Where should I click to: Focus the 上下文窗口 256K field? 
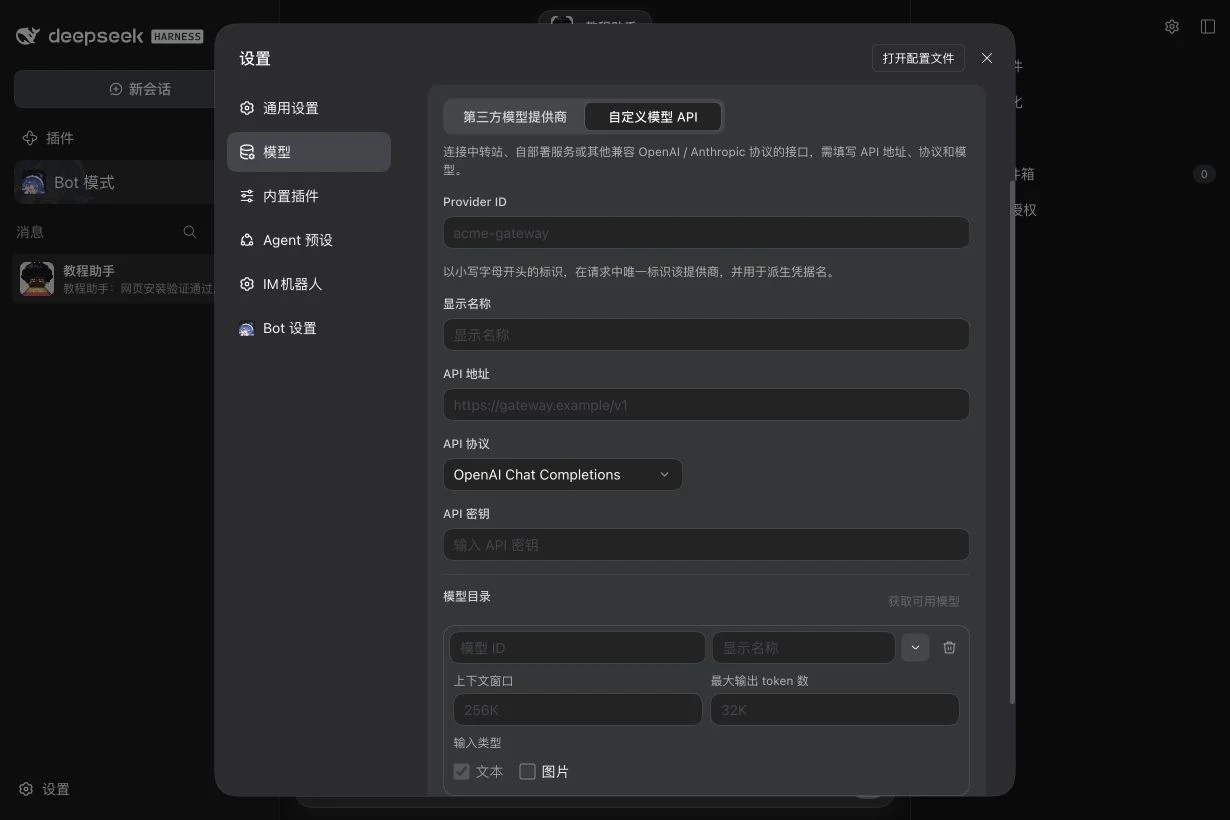point(578,710)
